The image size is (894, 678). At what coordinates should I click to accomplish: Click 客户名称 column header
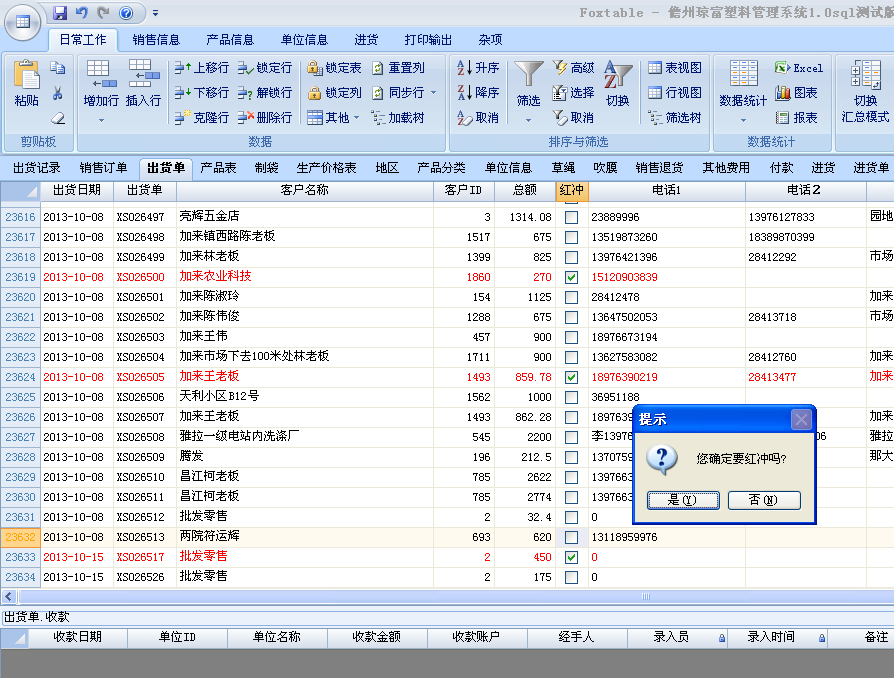coord(304,190)
